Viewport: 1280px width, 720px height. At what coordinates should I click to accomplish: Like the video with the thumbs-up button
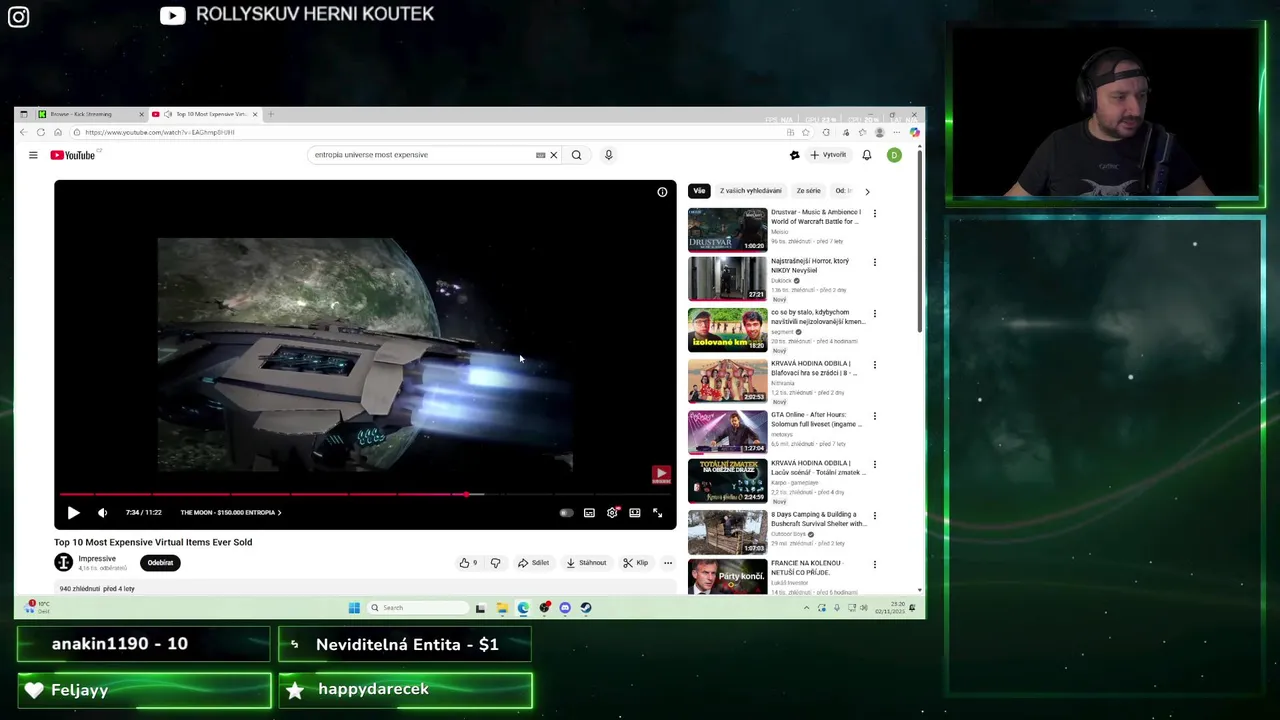point(468,563)
